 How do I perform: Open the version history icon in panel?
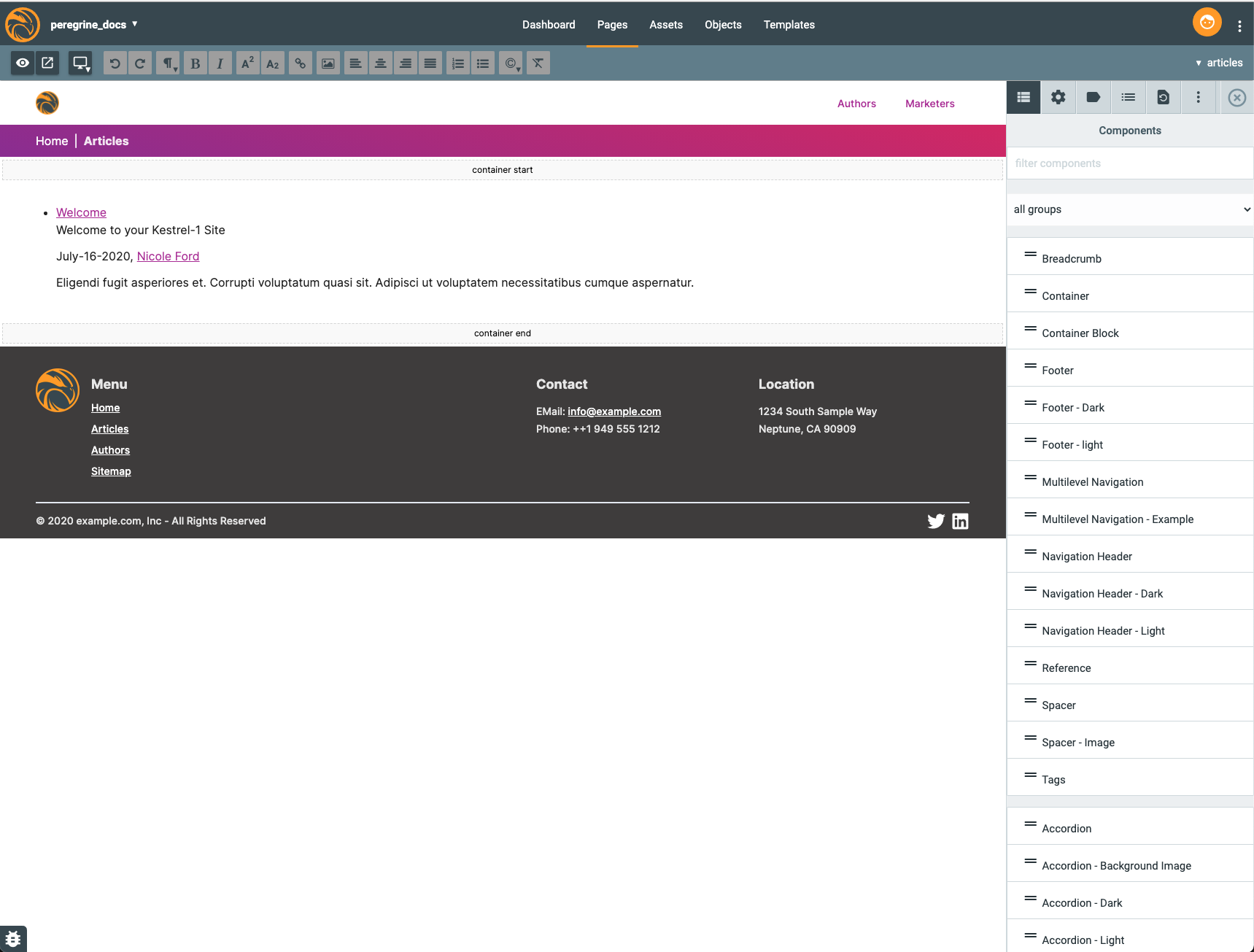coord(1163,97)
